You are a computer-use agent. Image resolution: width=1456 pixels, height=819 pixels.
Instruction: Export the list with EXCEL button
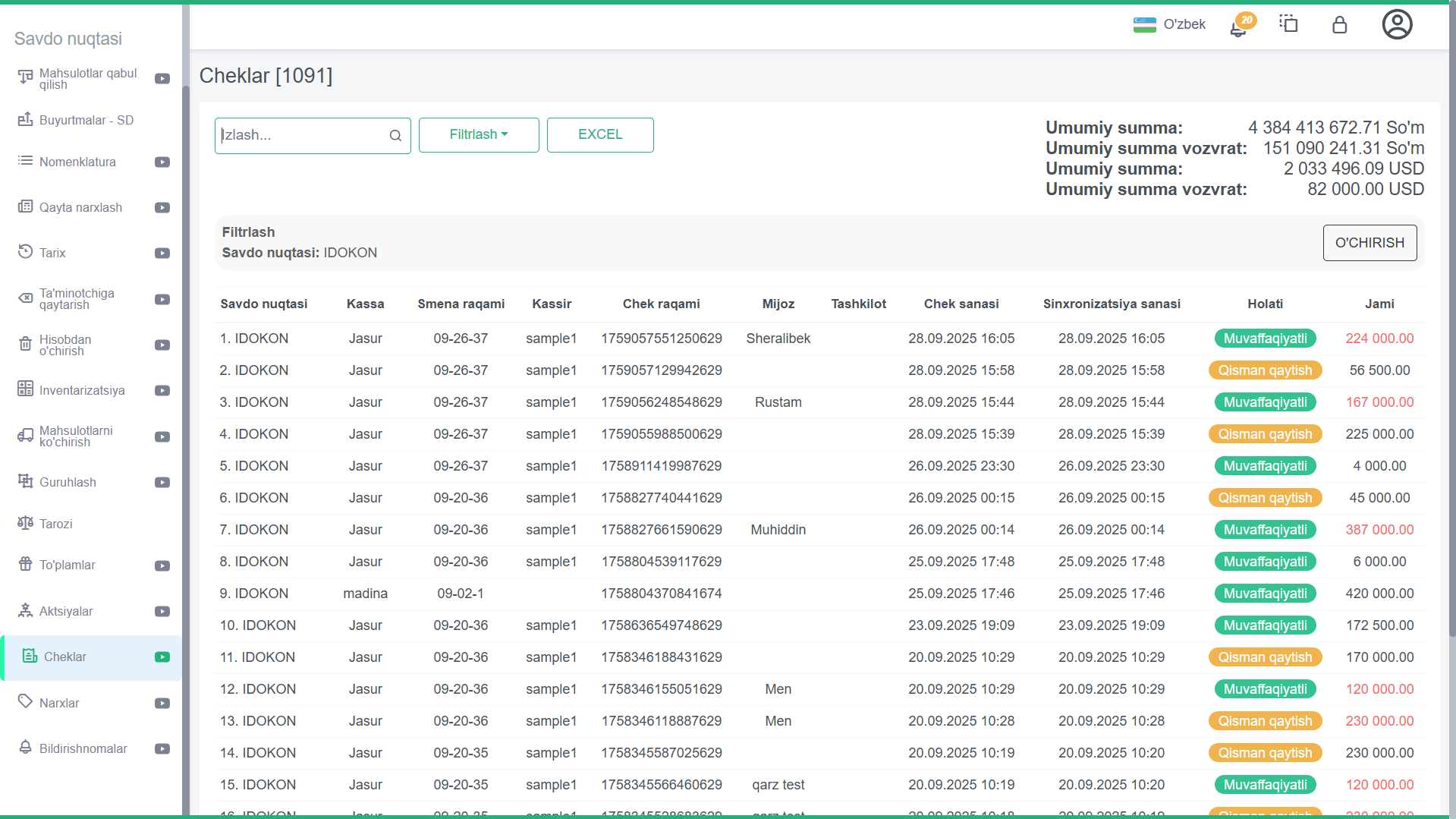pos(599,135)
